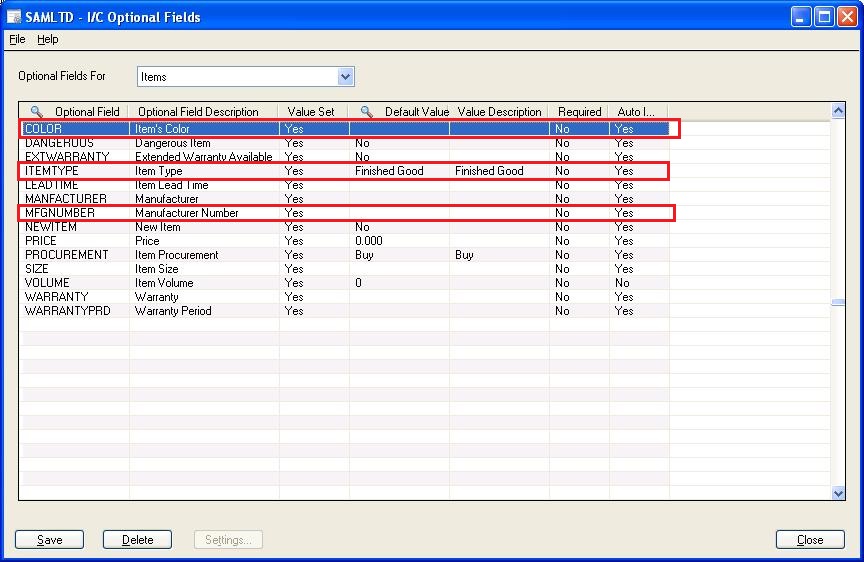This screenshot has width=864, height=562.
Task: Click the Value Set Yes cell for PRICE
Action: 314,241
